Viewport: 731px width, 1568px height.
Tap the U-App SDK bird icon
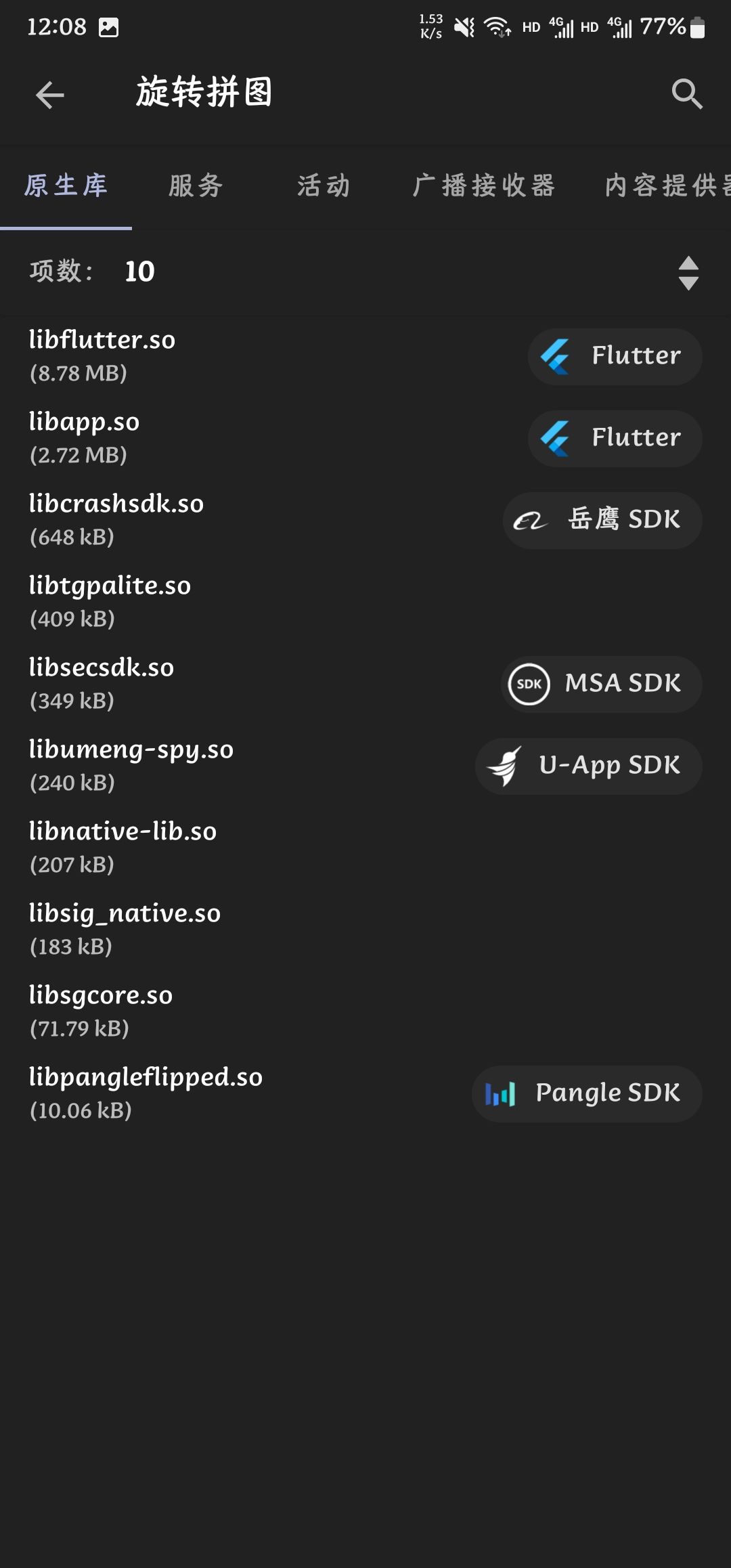click(504, 766)
